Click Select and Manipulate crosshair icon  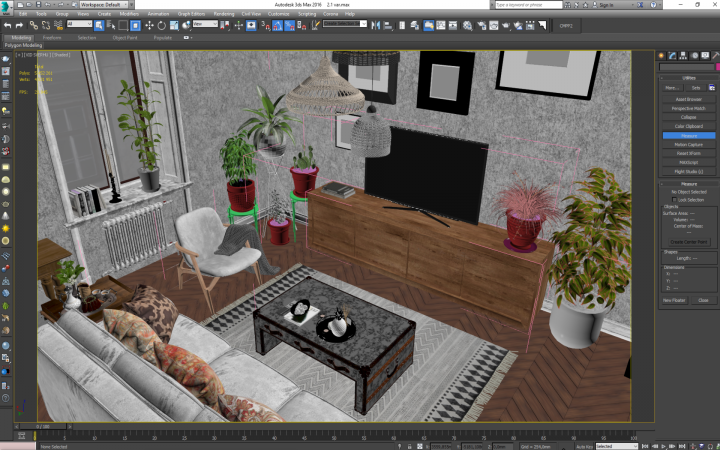[x=239, y=26]
